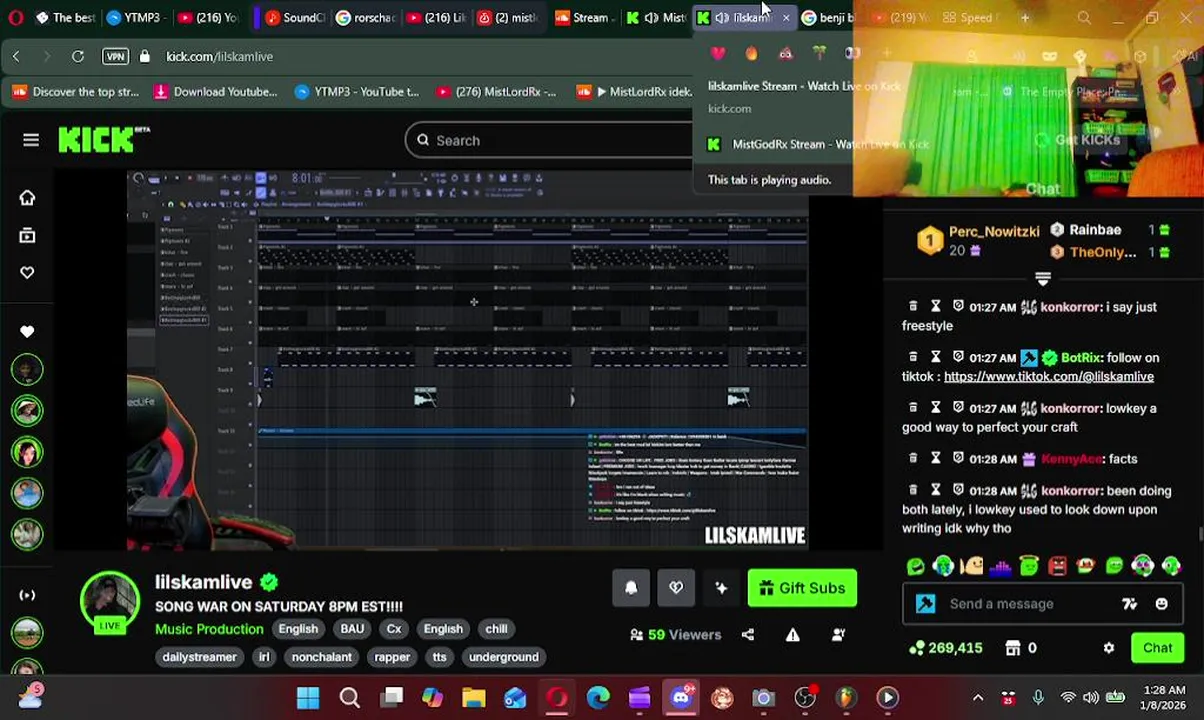Switch to the benji Google tab

click(830, 18)
